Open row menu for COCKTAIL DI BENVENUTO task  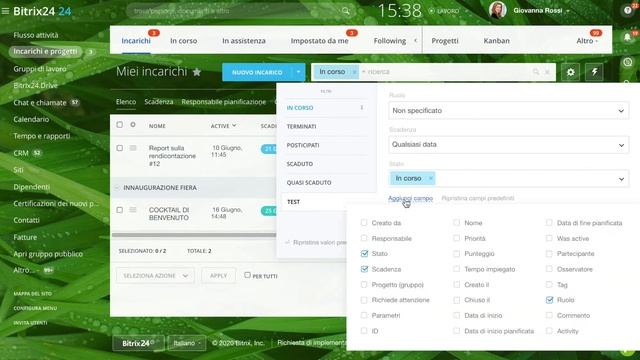pos(133,210)
